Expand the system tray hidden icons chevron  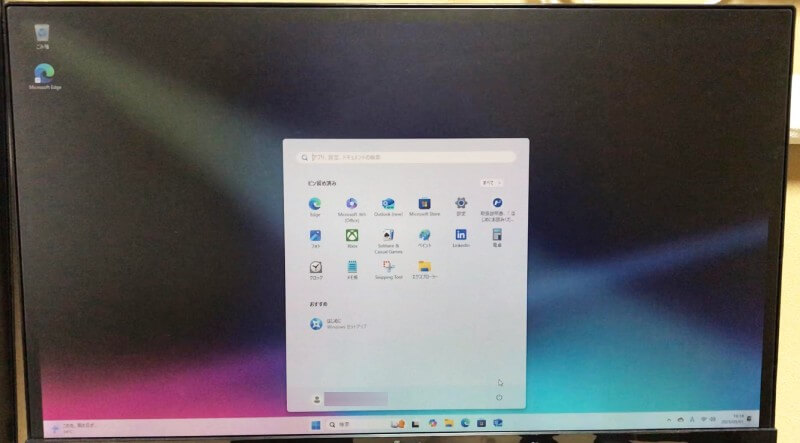(669, 420)
